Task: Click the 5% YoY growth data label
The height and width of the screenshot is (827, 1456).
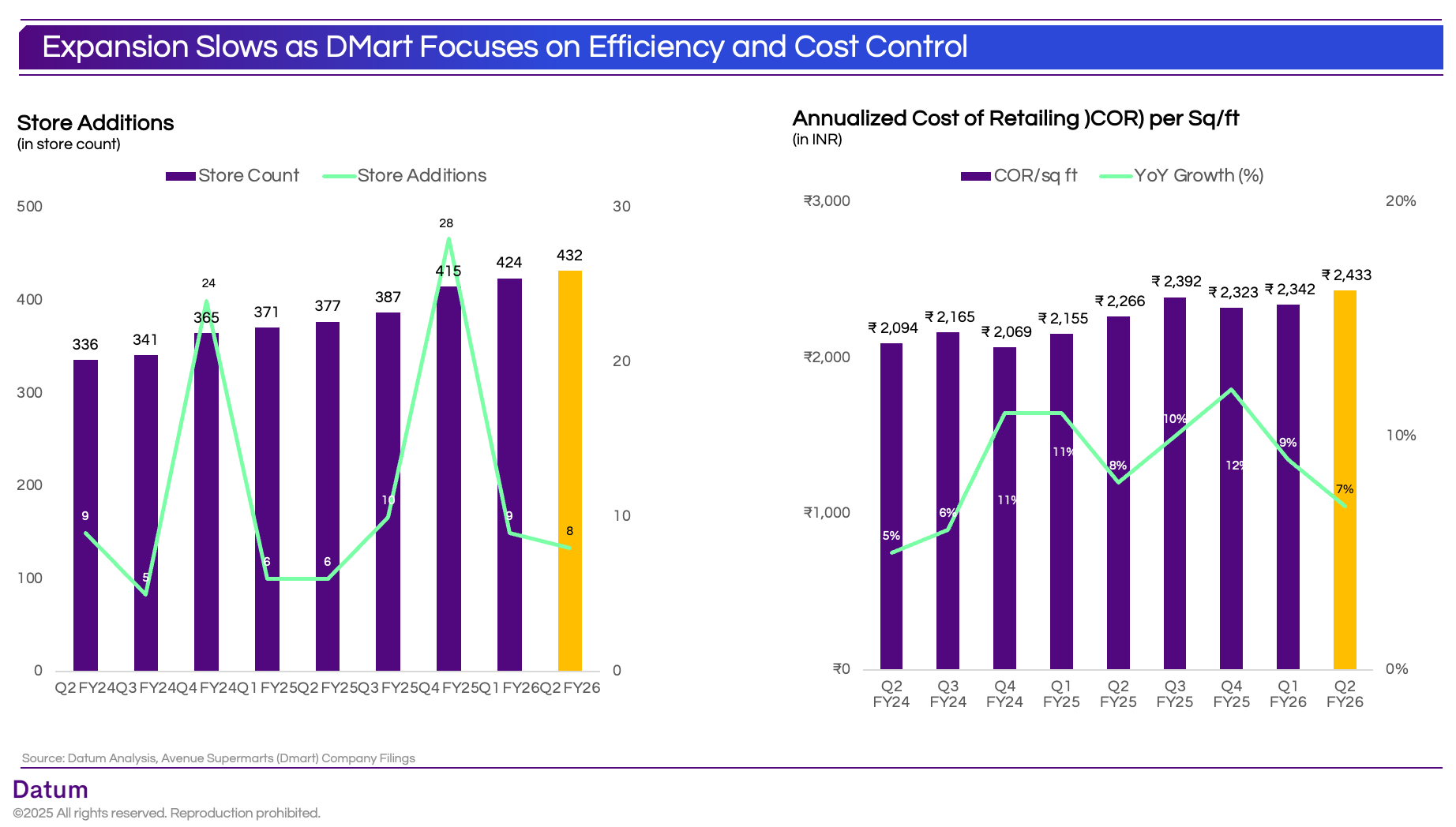Action: coord(891,536)
